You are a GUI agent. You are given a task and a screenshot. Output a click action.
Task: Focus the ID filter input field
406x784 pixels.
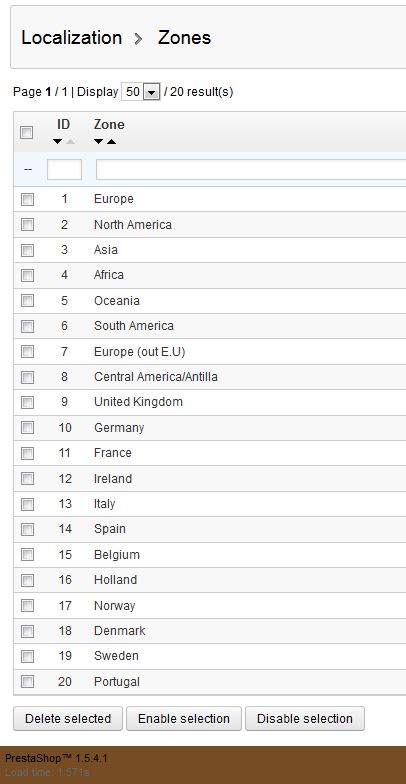[x=64, y=170]
